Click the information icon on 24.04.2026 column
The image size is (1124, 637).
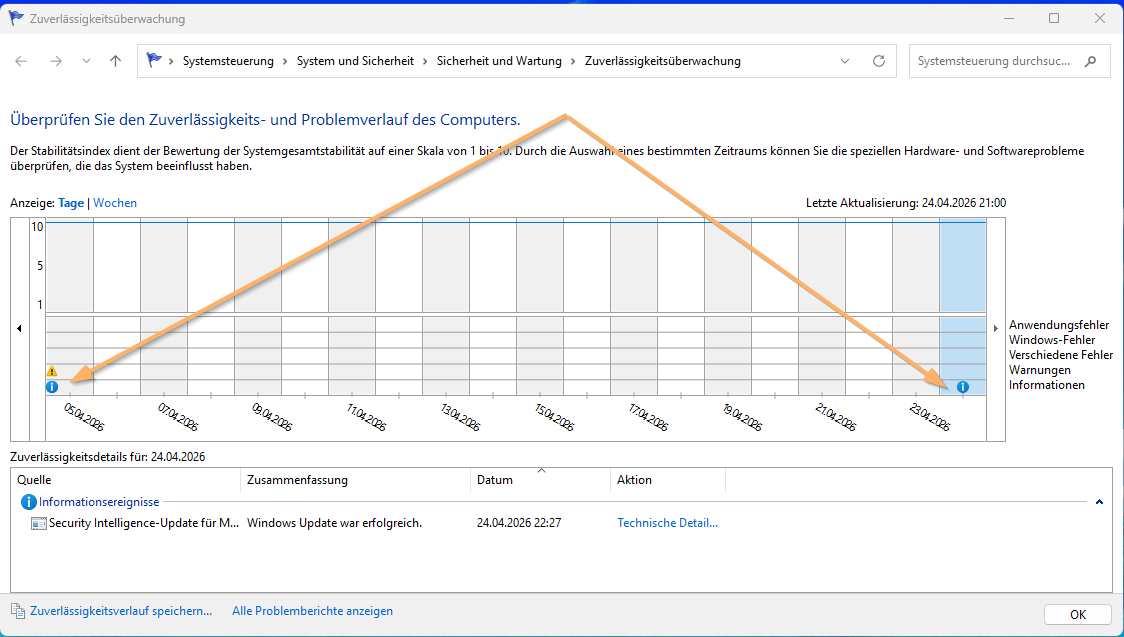click(963, 387)
